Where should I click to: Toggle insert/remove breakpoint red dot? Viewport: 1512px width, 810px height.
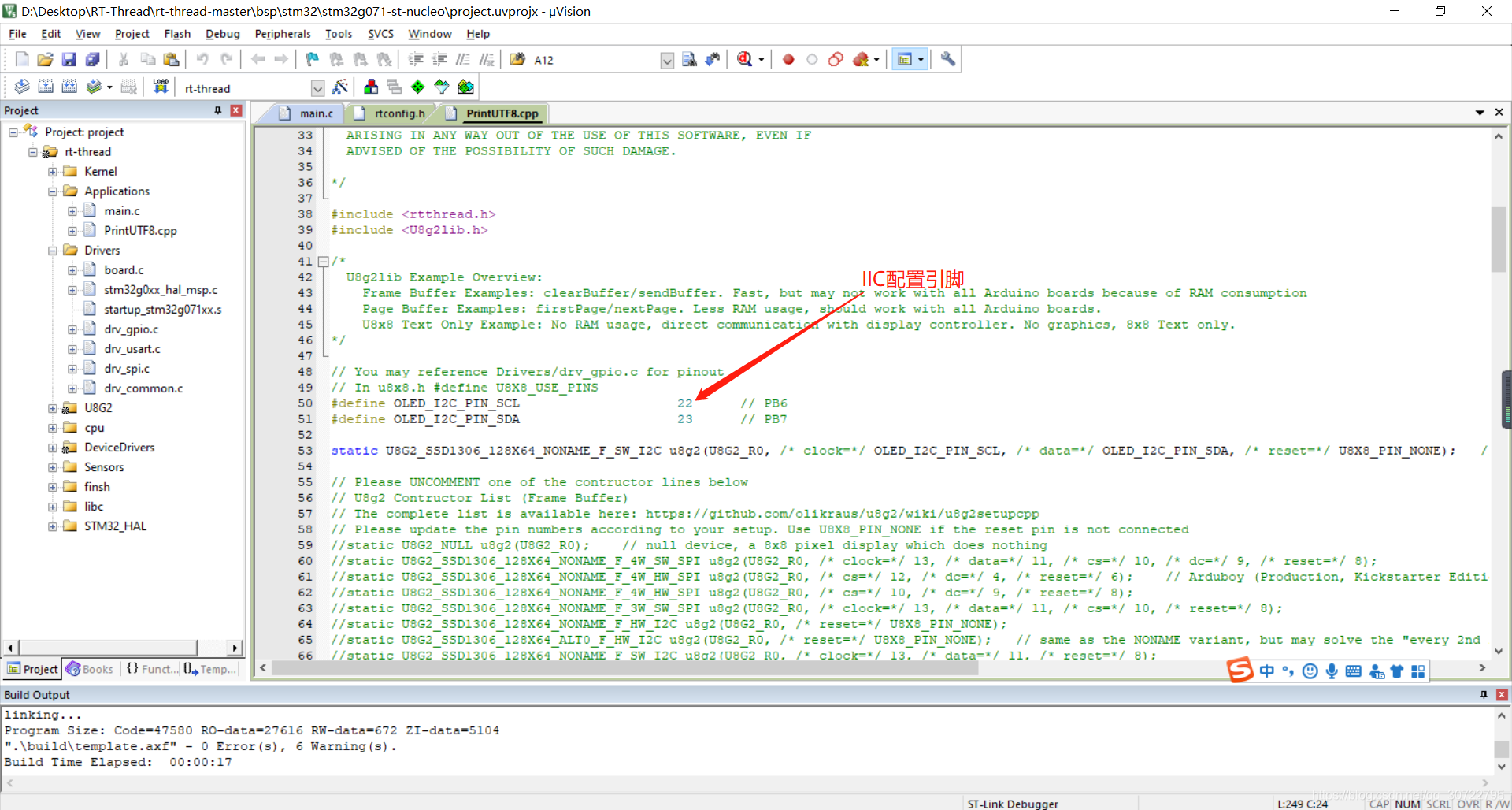pos(788,59)
